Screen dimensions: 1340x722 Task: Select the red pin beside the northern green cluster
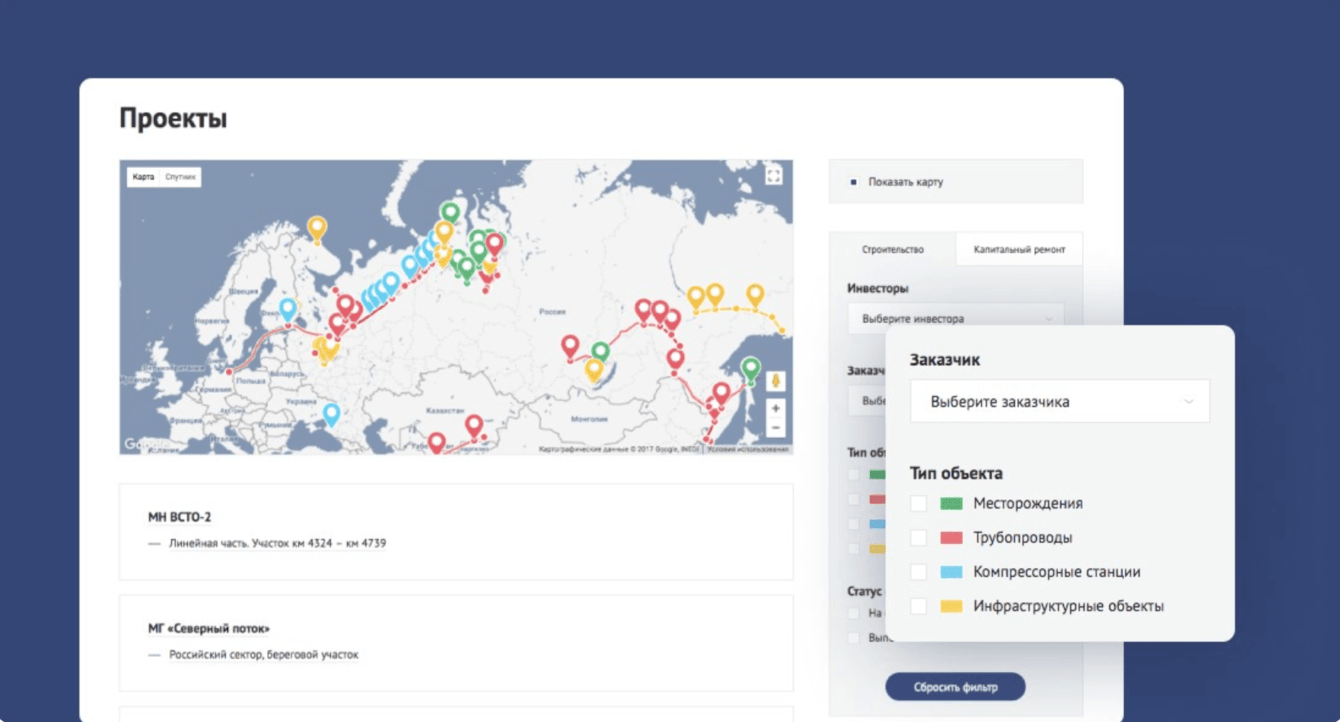click(494, 245)
